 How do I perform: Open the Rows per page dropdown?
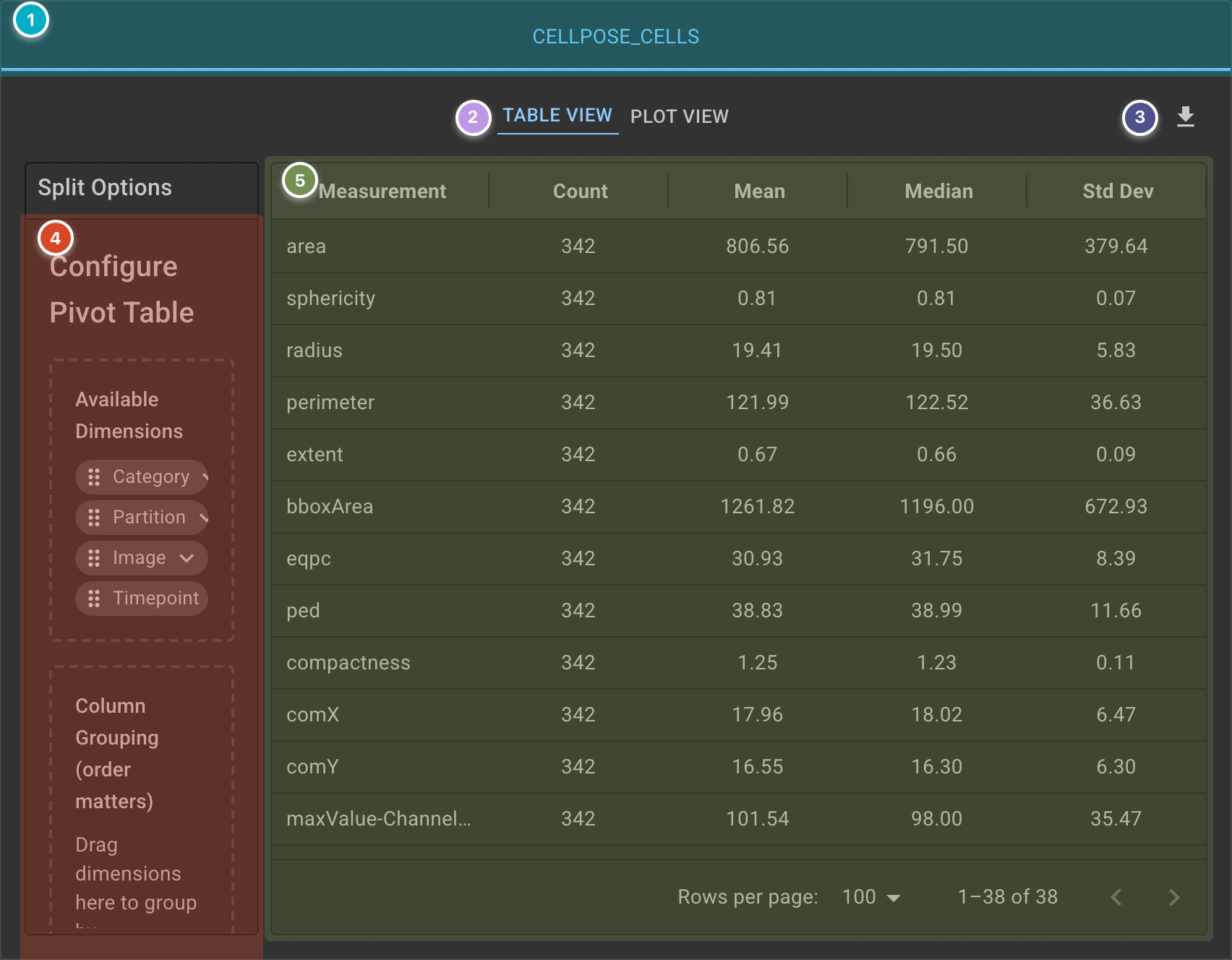[x=871, y=897]
